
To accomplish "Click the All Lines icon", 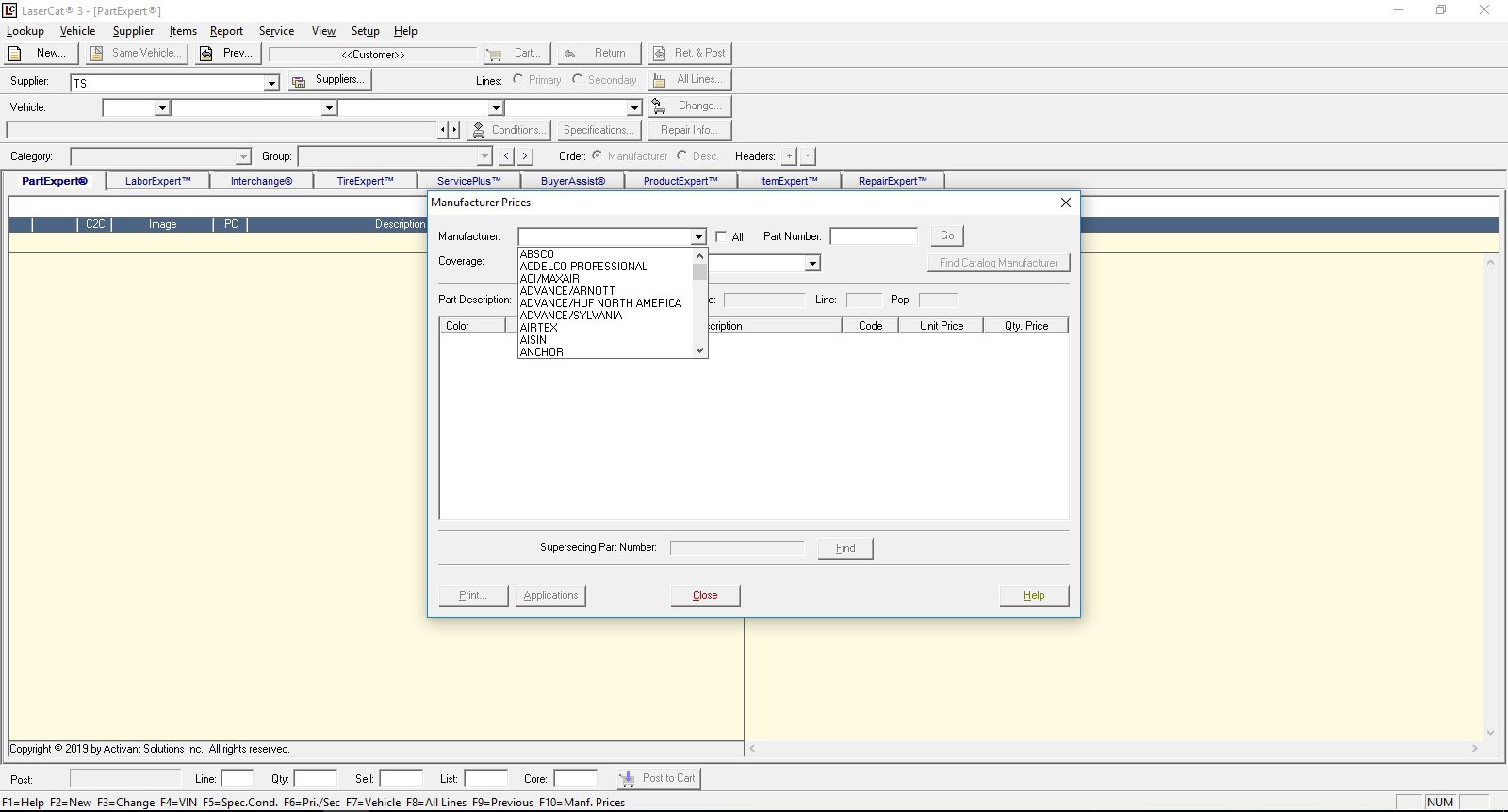I will pos(660,80).
